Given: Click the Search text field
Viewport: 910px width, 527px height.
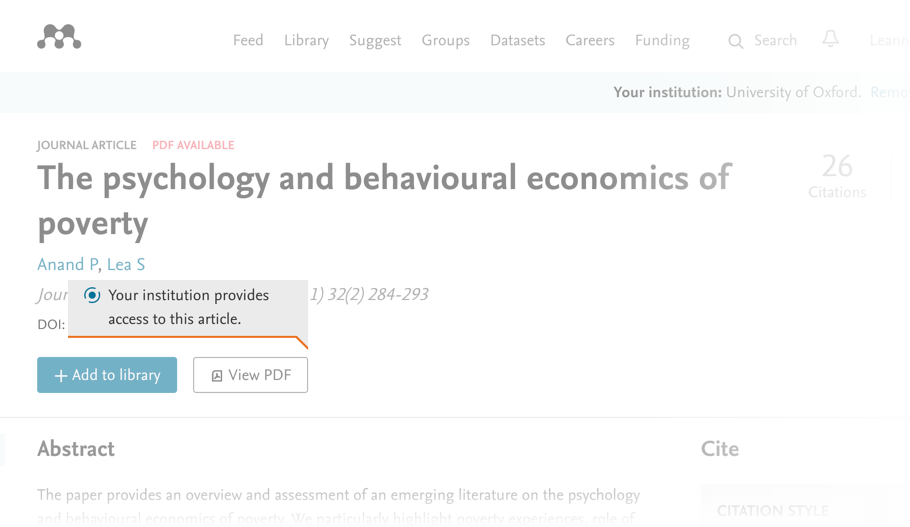Looking at the screenshot, I should 775,41.
